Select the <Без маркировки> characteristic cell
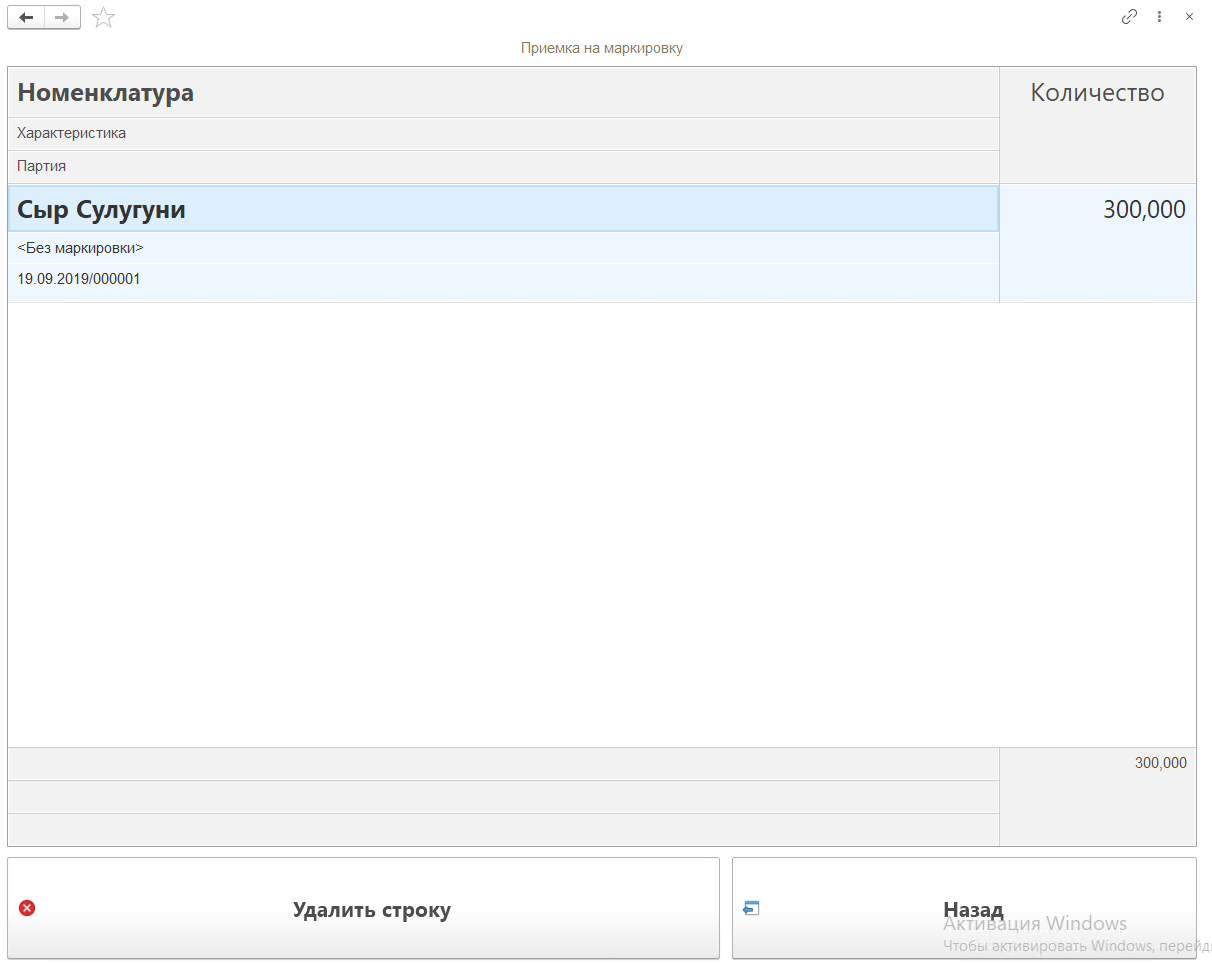1212x963 pixels. point(80,247)
